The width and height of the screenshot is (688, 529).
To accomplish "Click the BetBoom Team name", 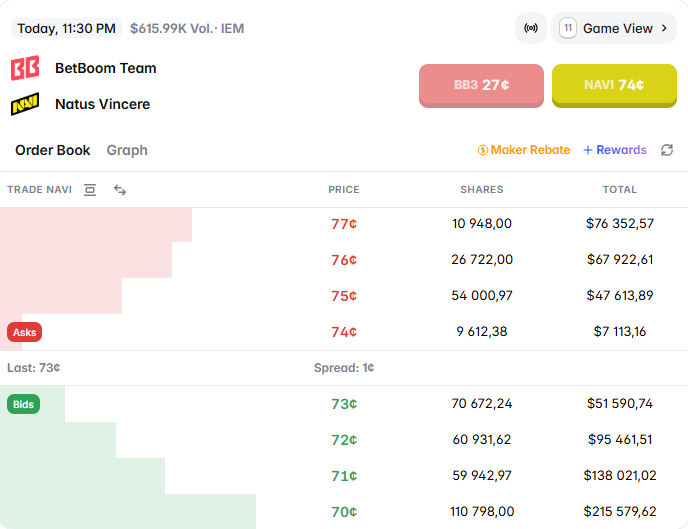I will 106,68.
